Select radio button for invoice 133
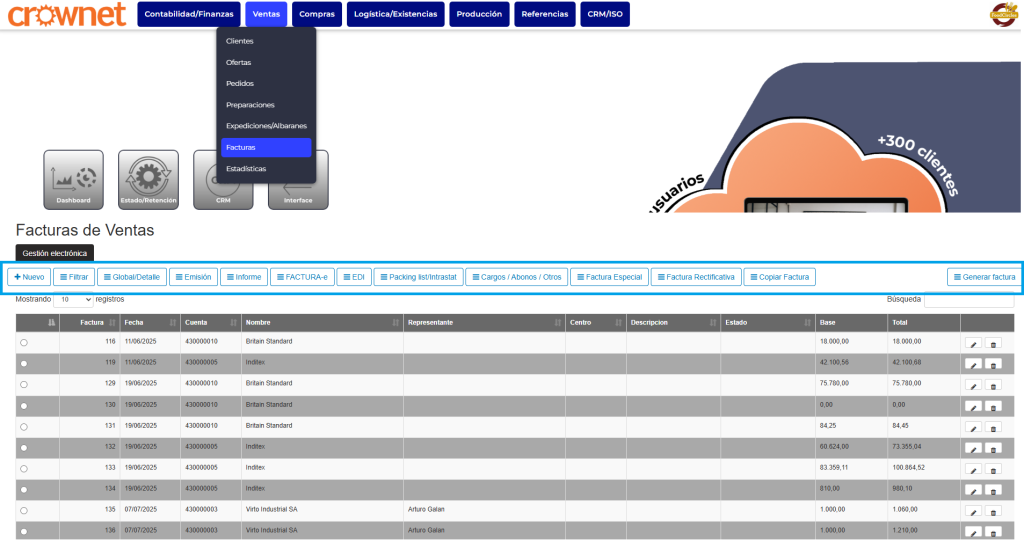Image resolution: width=1024 pixels, height=541 pixels. (24, 468)
